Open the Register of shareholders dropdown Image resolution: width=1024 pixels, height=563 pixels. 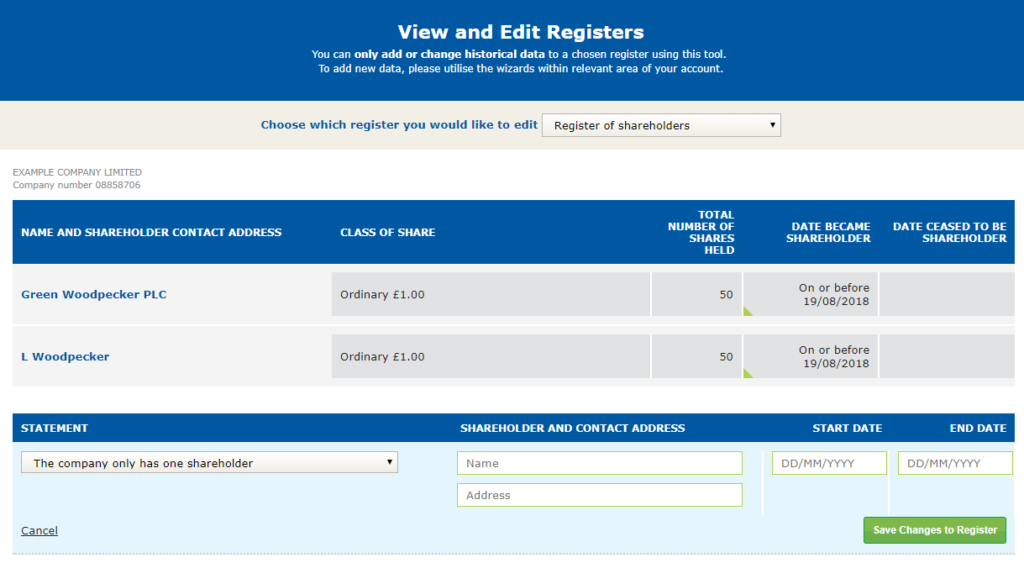pyautogui.click(x=661, y=125)
